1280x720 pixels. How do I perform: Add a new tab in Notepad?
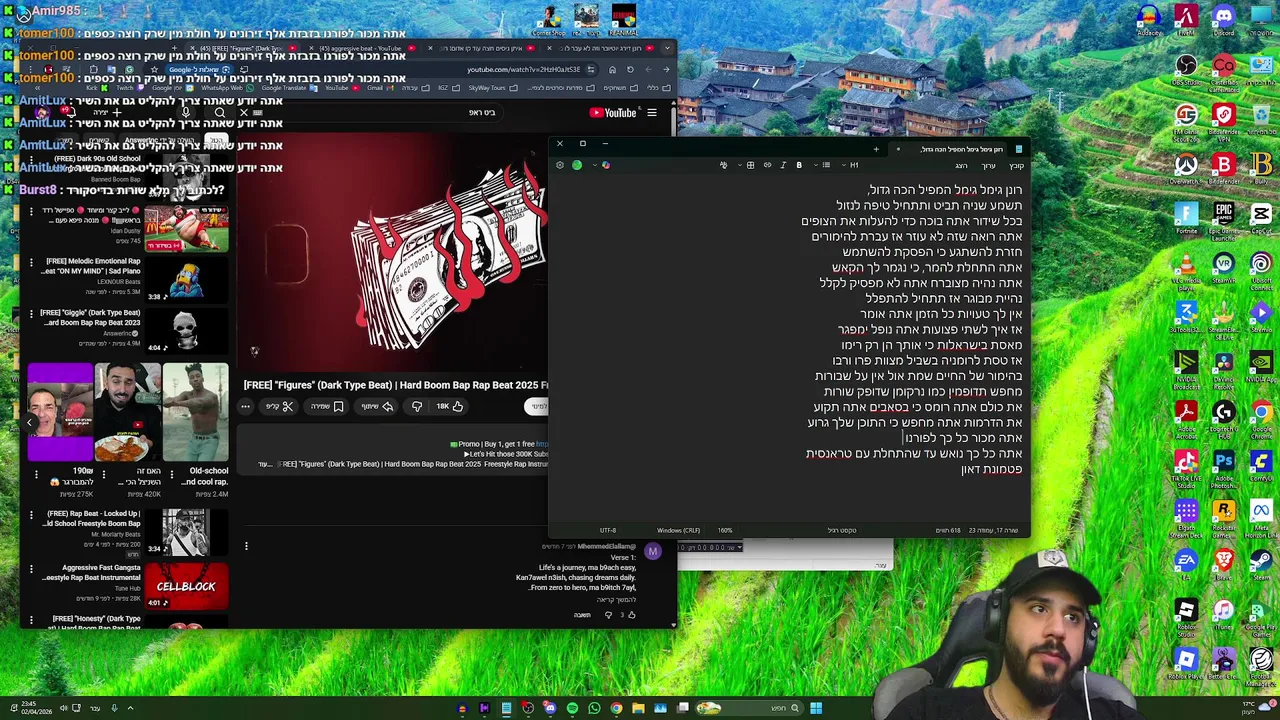coord(876,149)
